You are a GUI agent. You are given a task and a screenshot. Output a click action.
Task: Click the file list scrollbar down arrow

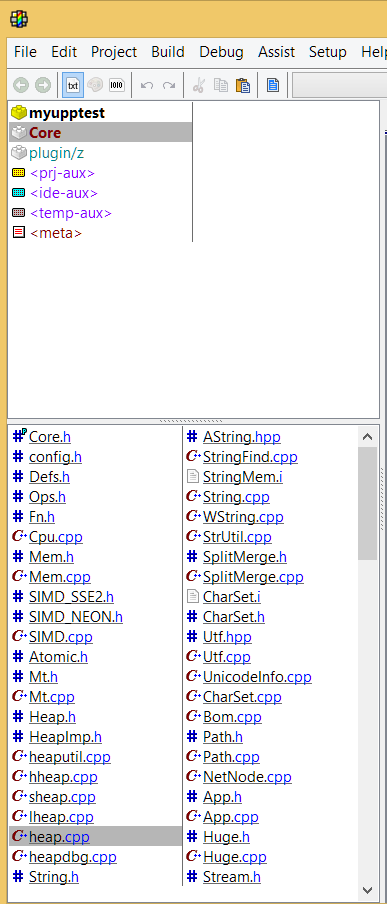tap(367, 891)
